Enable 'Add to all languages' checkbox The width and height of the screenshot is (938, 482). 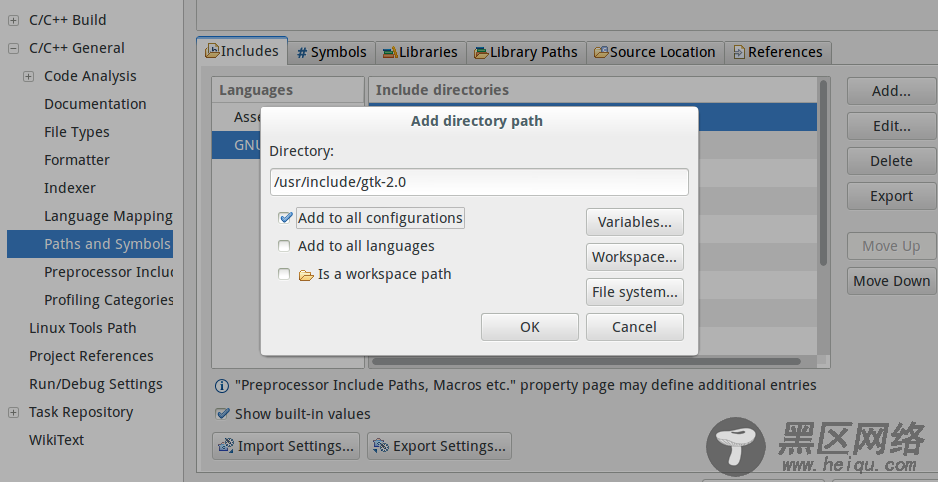[284, 246]
